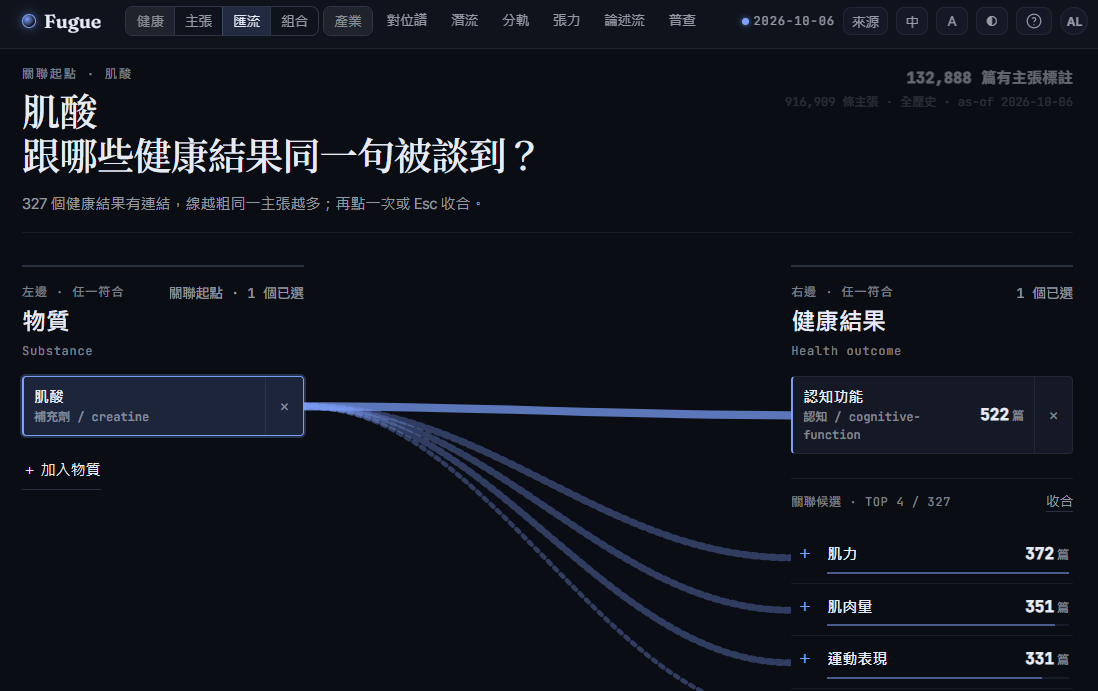Add 肌力 with its plus icon
The image size is (1098, 691).
tap(805, 554)
